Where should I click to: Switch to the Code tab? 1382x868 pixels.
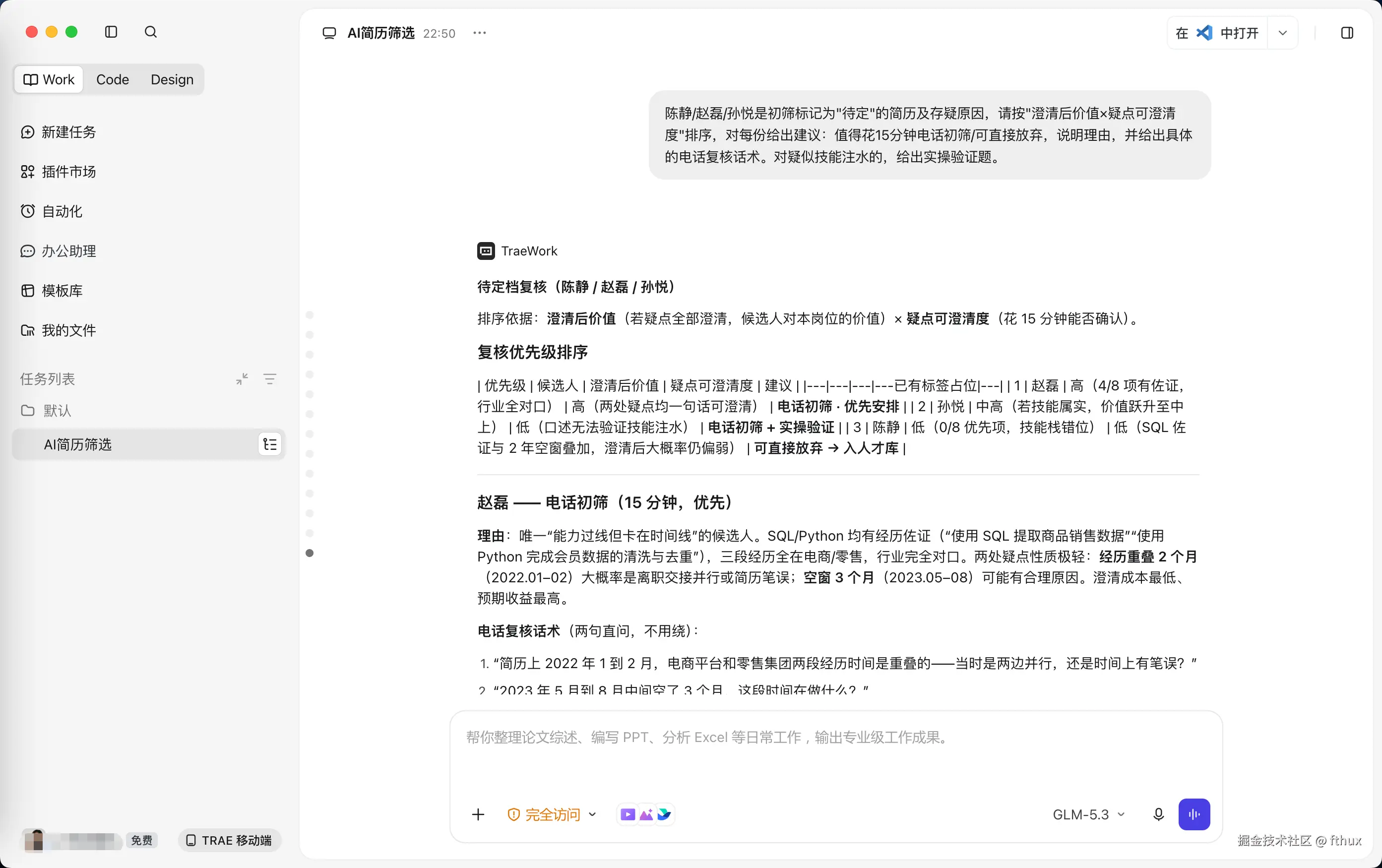(113, 80)
